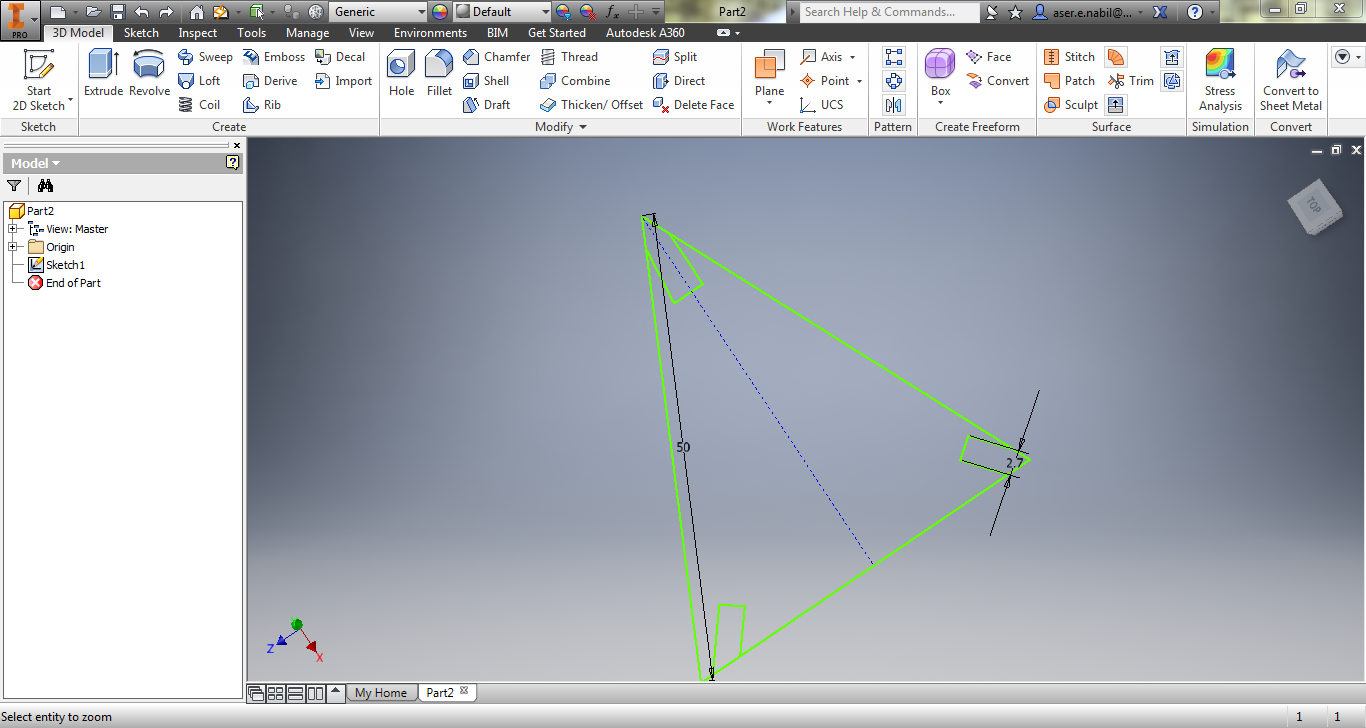Open the Axis dropdown arrow
1366x728 pixels.
(x=852, y=57)
